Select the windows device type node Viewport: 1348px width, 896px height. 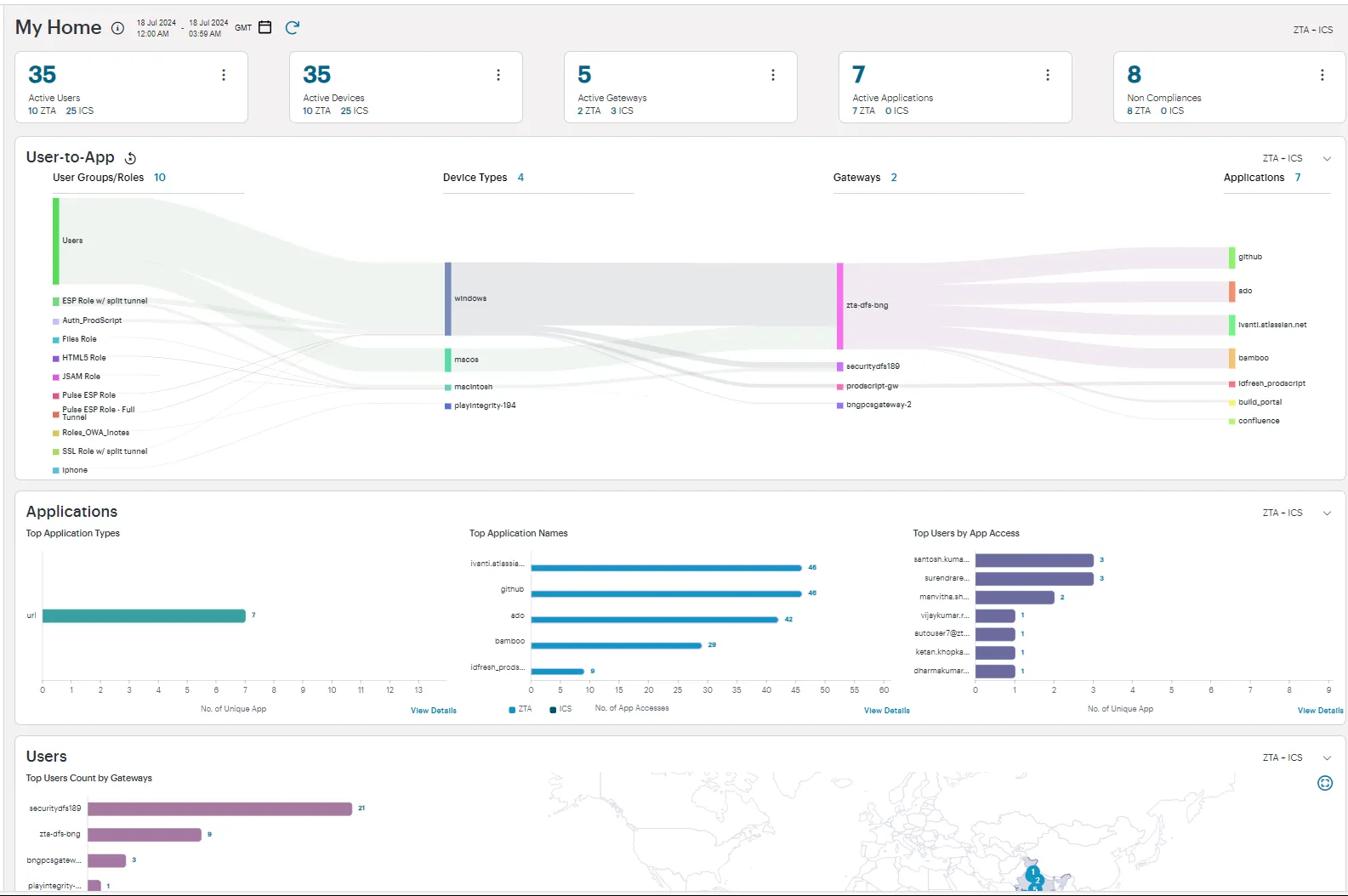(x=448, y=299)
